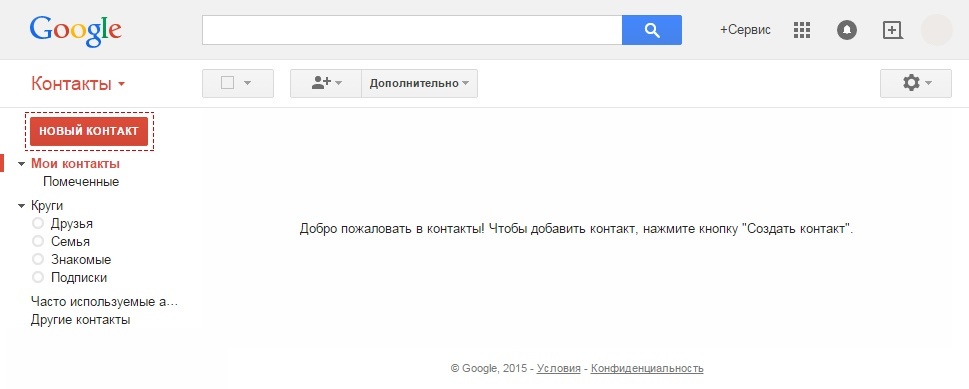Tick the select-all checkbox in toolbar
Image resolution: width=969 pixels, height=389 pixels.
(227, 83)
